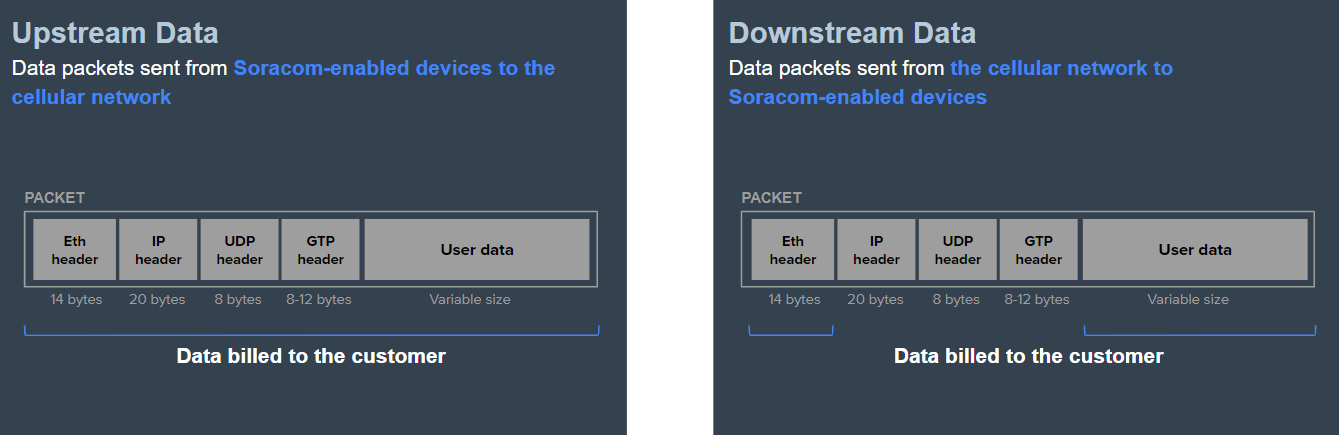The image size is (1339, 435).
Task: Select the downstream Eth header block
Action: pos(793,250)
